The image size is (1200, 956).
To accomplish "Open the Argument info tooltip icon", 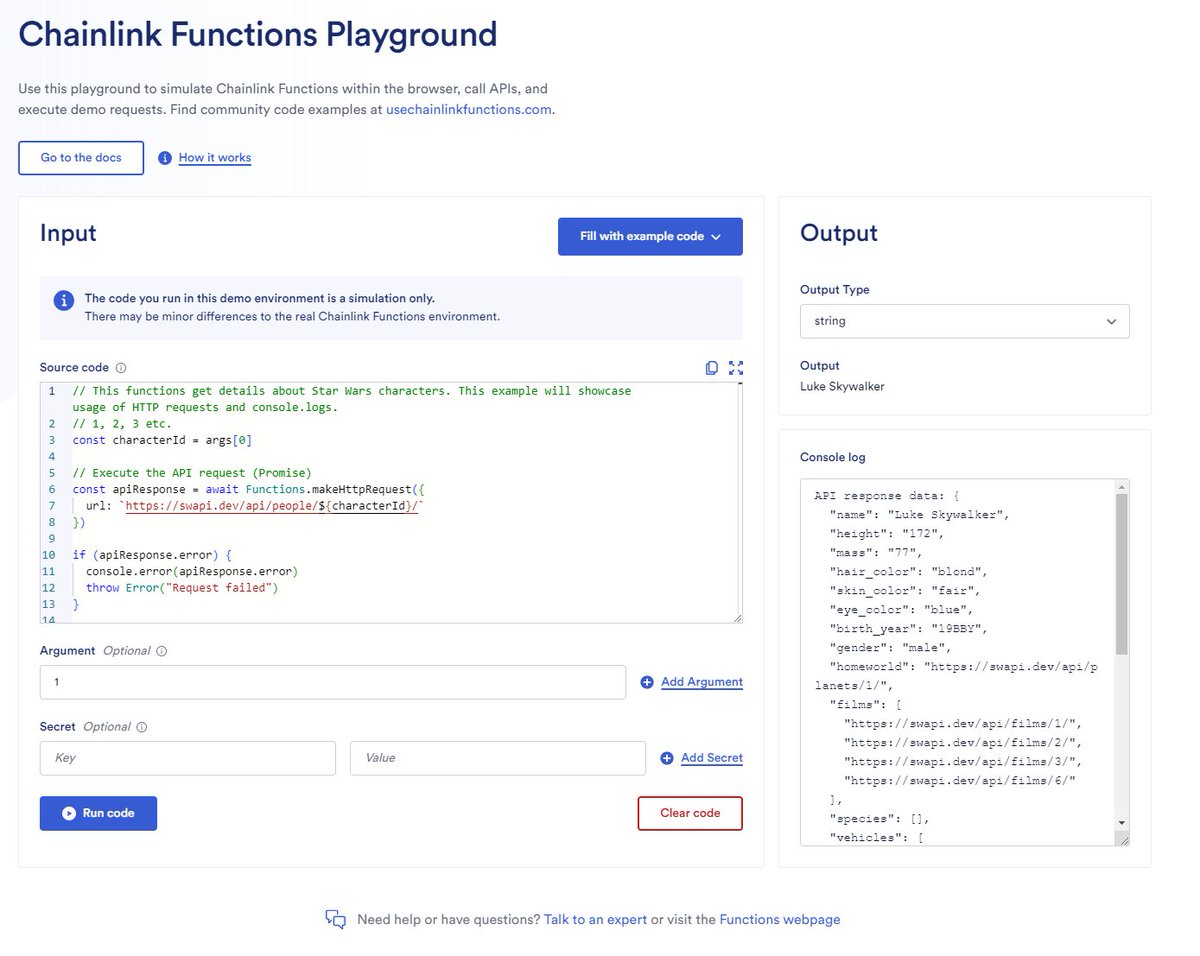I will tap(162, 651).
